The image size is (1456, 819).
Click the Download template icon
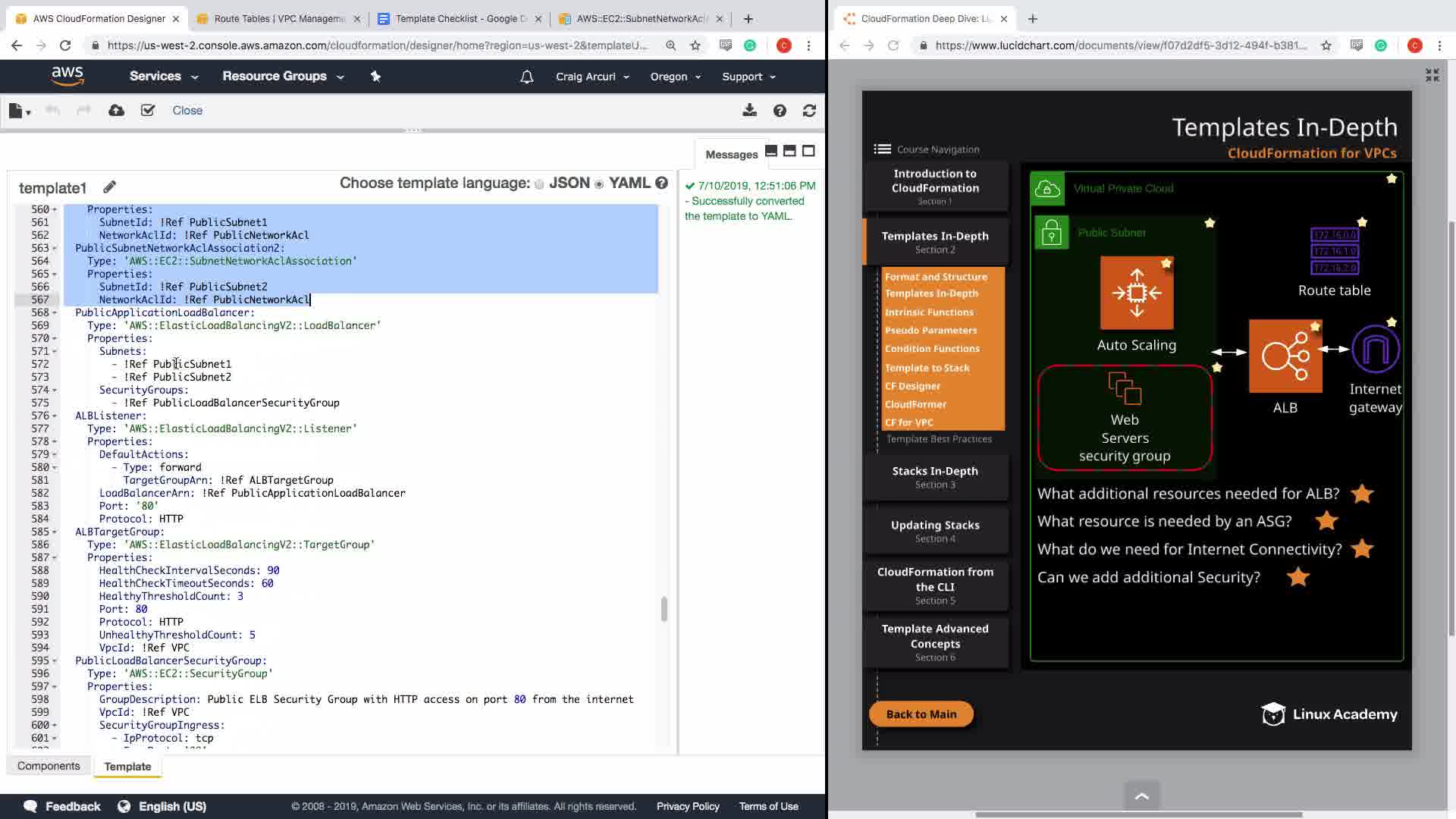tap(749, 111)
